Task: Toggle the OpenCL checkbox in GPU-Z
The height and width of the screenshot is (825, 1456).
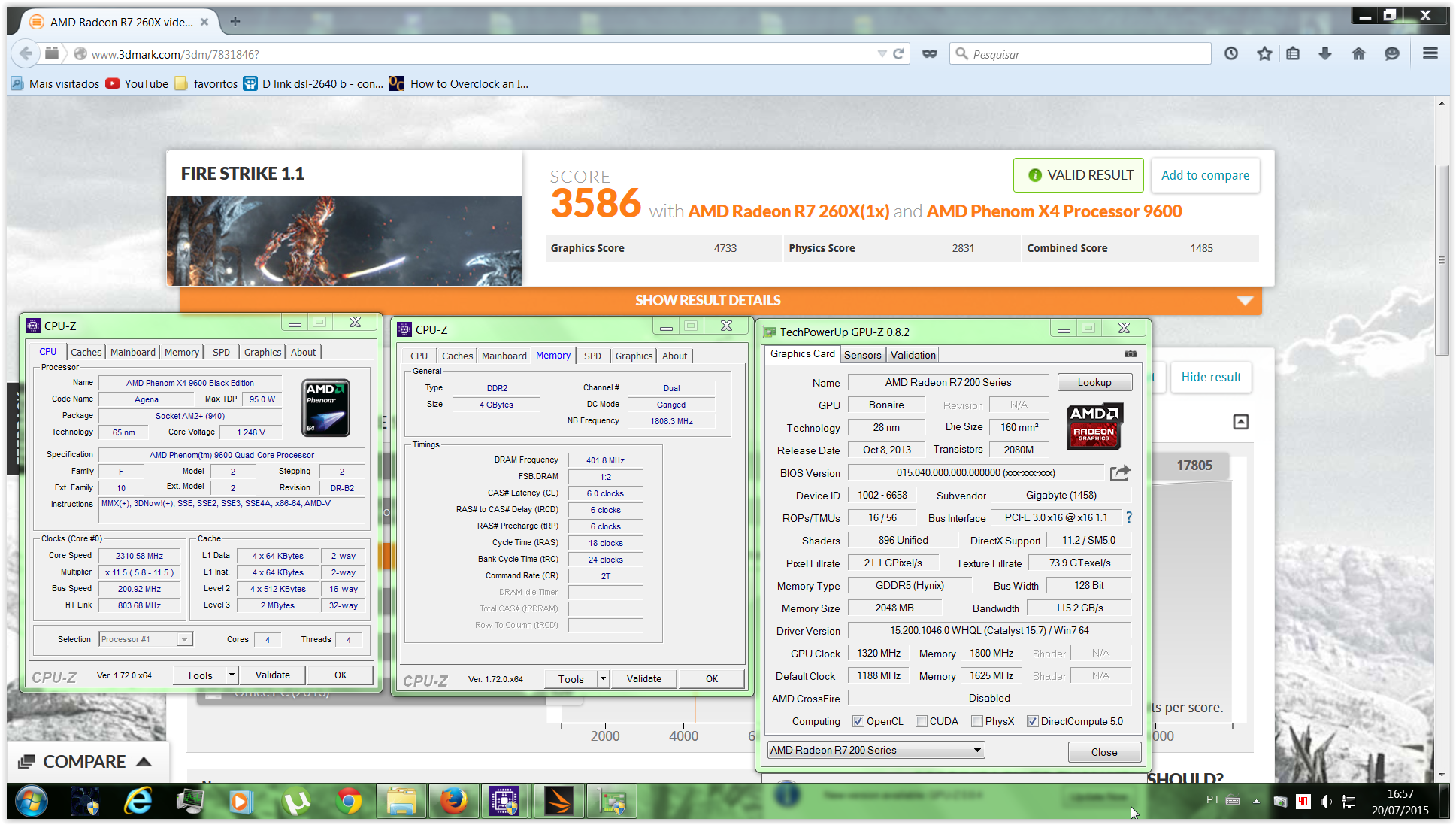Action: pos(858,721)
